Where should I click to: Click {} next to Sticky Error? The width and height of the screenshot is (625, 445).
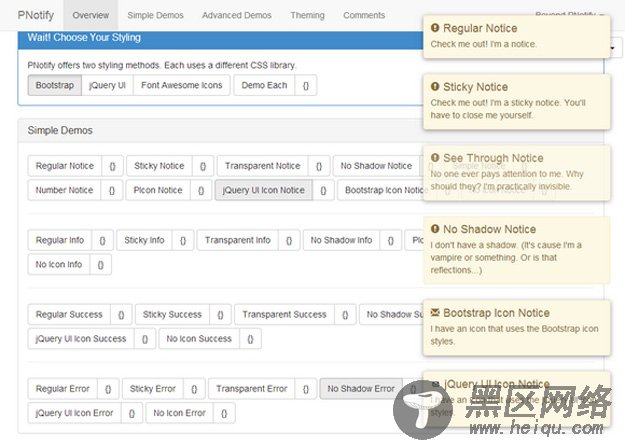tap(194, 389)
